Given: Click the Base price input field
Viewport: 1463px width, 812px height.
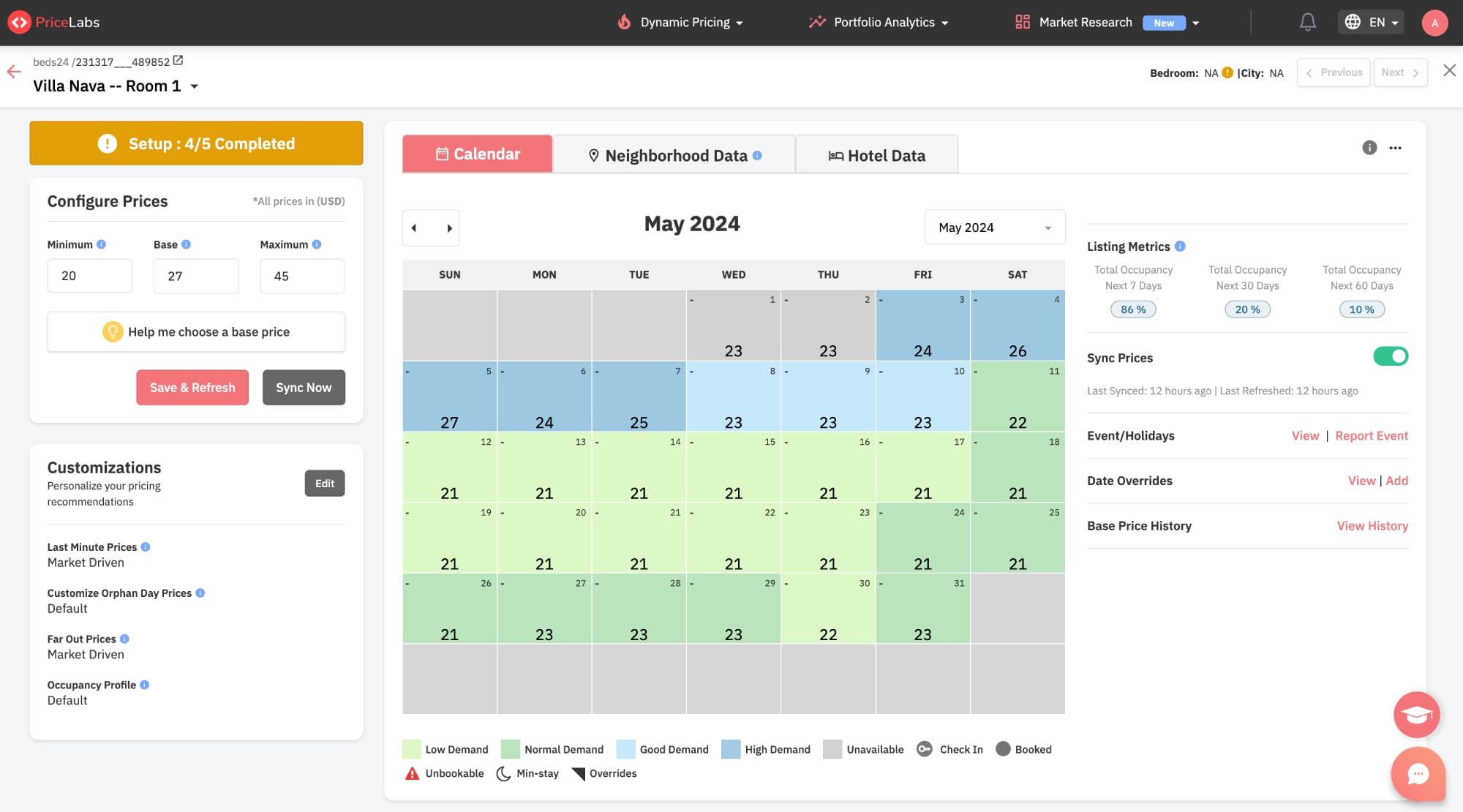Looking at the screenshot, I should [196, 275].
